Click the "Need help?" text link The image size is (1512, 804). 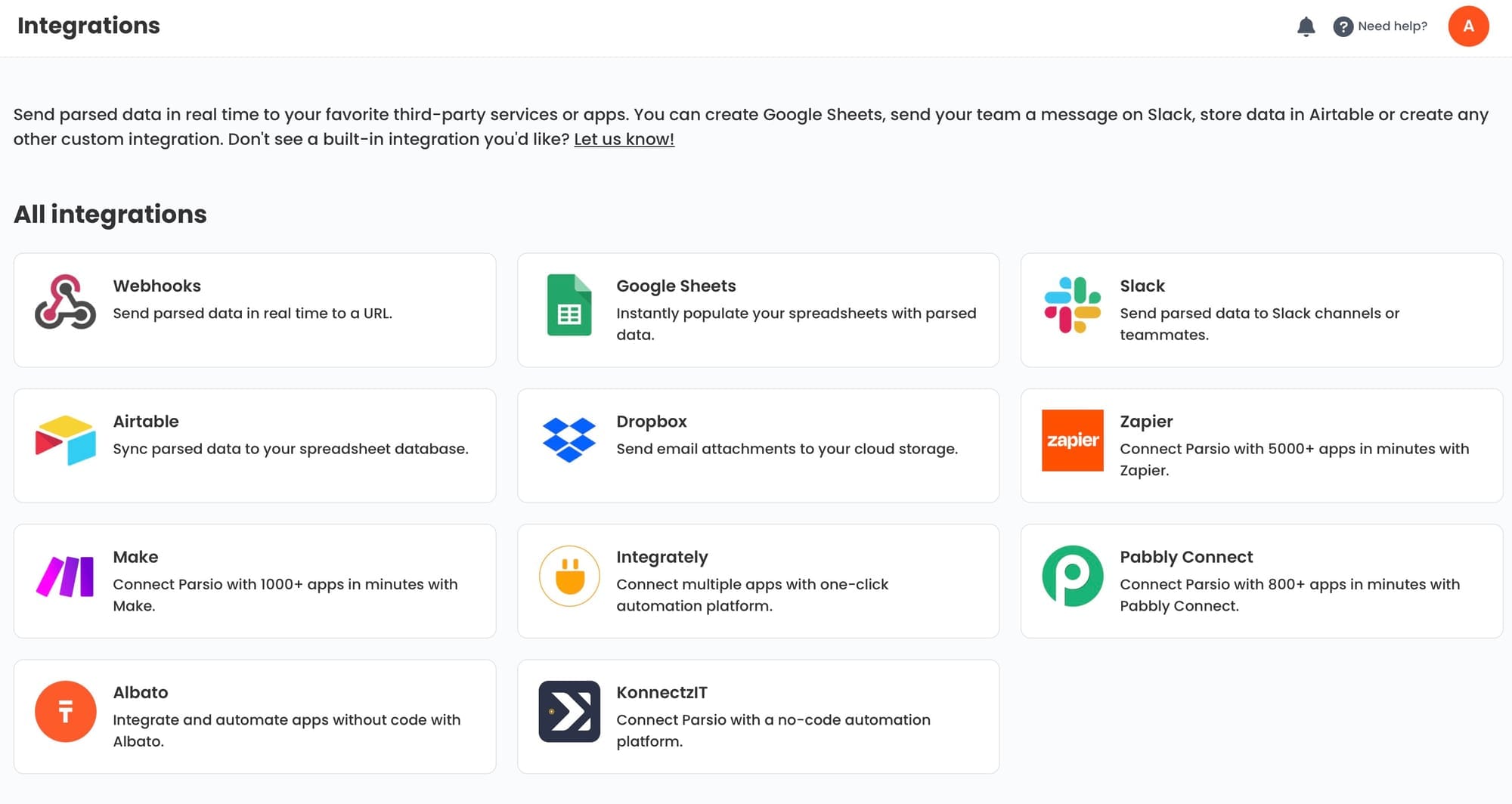click(1392, 26)
